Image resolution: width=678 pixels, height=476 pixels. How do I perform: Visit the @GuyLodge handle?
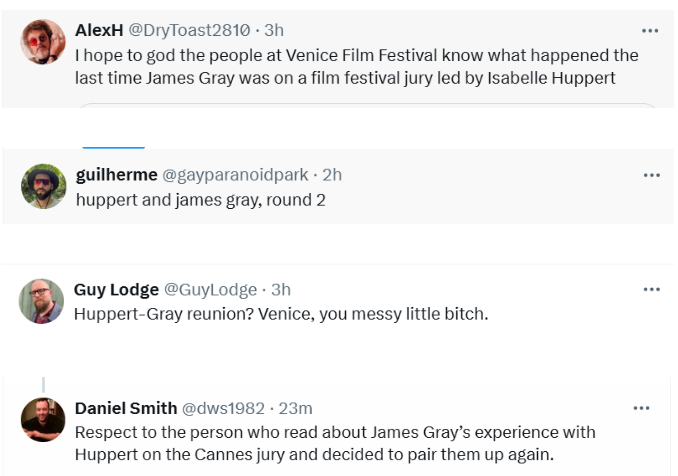pyautogui.click(x=210, y=290)
